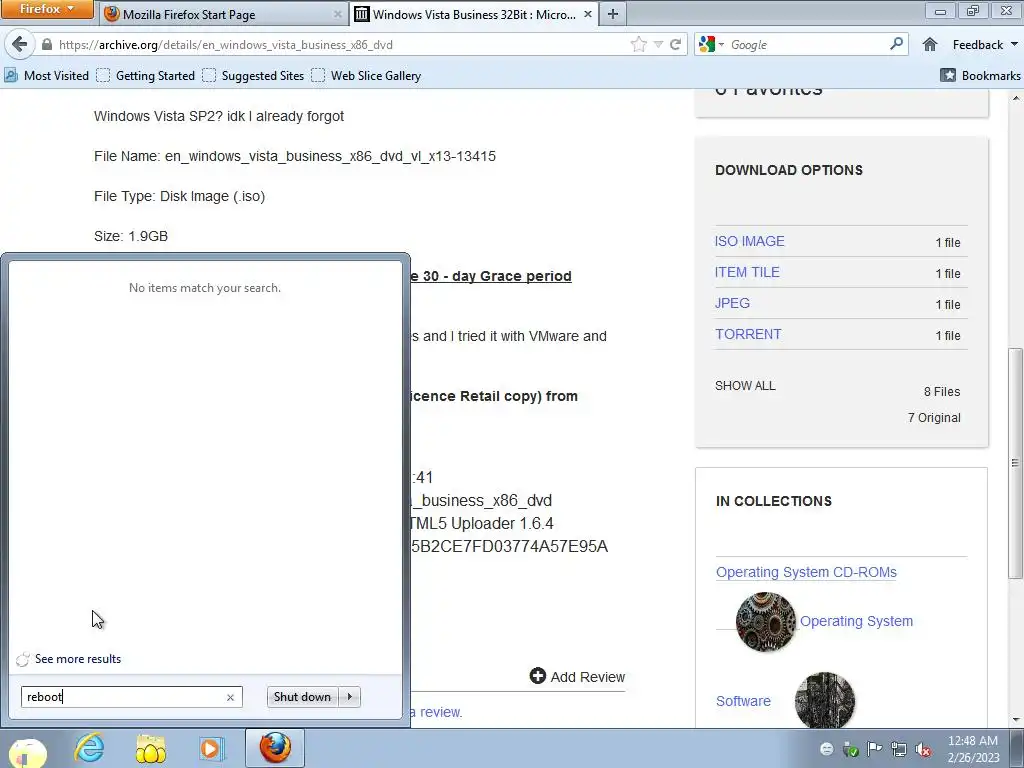The width and height of the screenshot is (1024, 768).
Task: Open the Bookmarks menu button
Action: (x=980, y=76)
